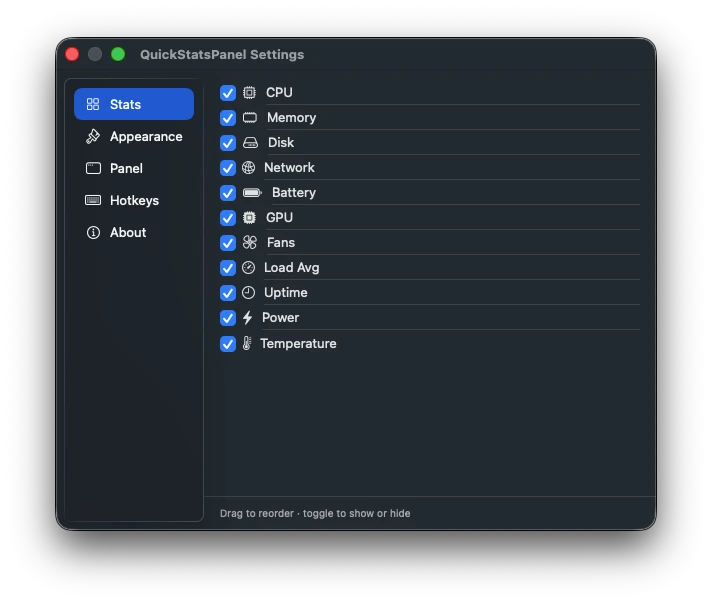Toggle the Battery checkbox
Screen dimensions: 712x604
[x=228, y=193]
